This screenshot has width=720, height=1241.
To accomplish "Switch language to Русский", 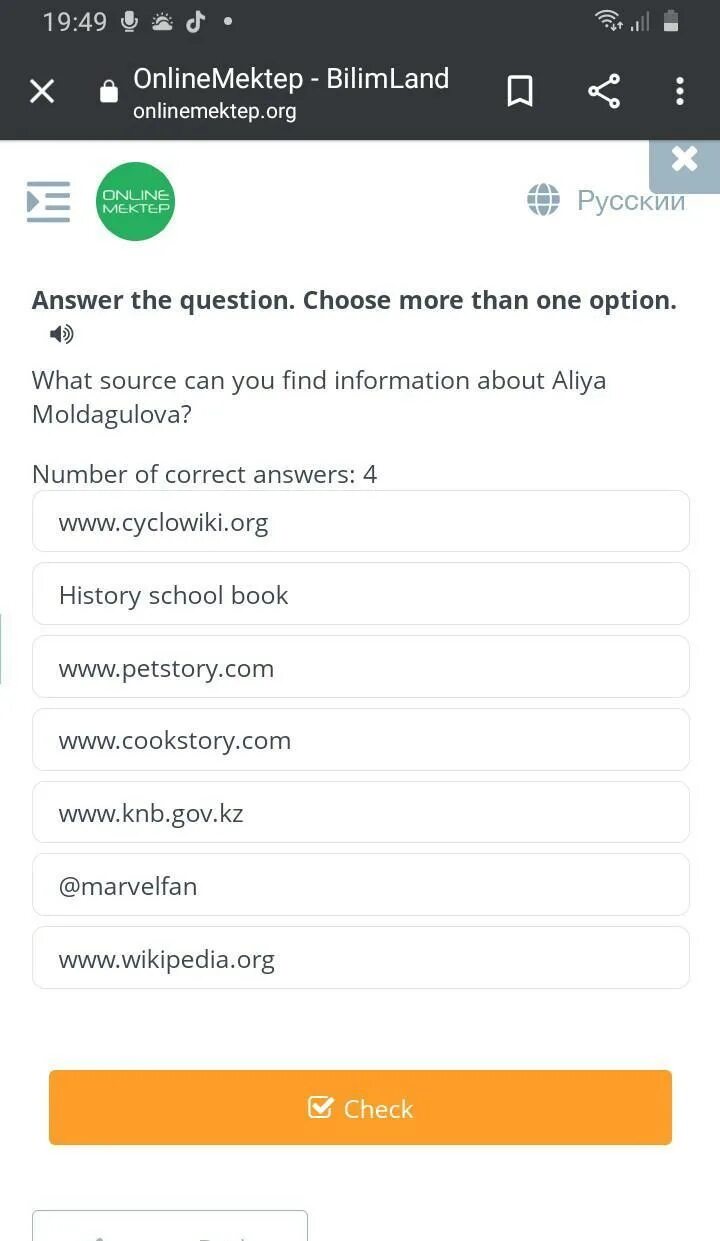I will point(631,201).
